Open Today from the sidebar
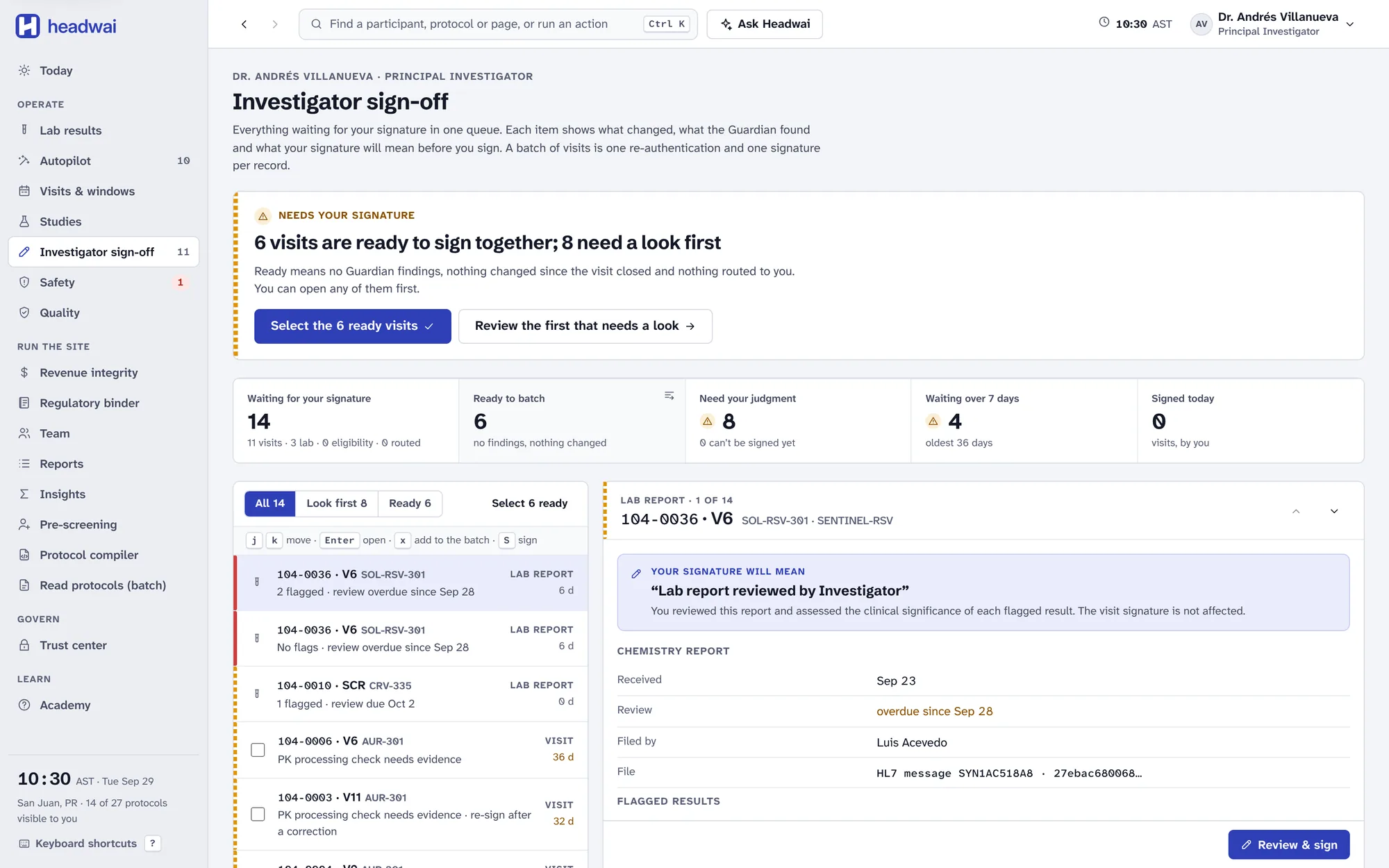 pos(103,71)
